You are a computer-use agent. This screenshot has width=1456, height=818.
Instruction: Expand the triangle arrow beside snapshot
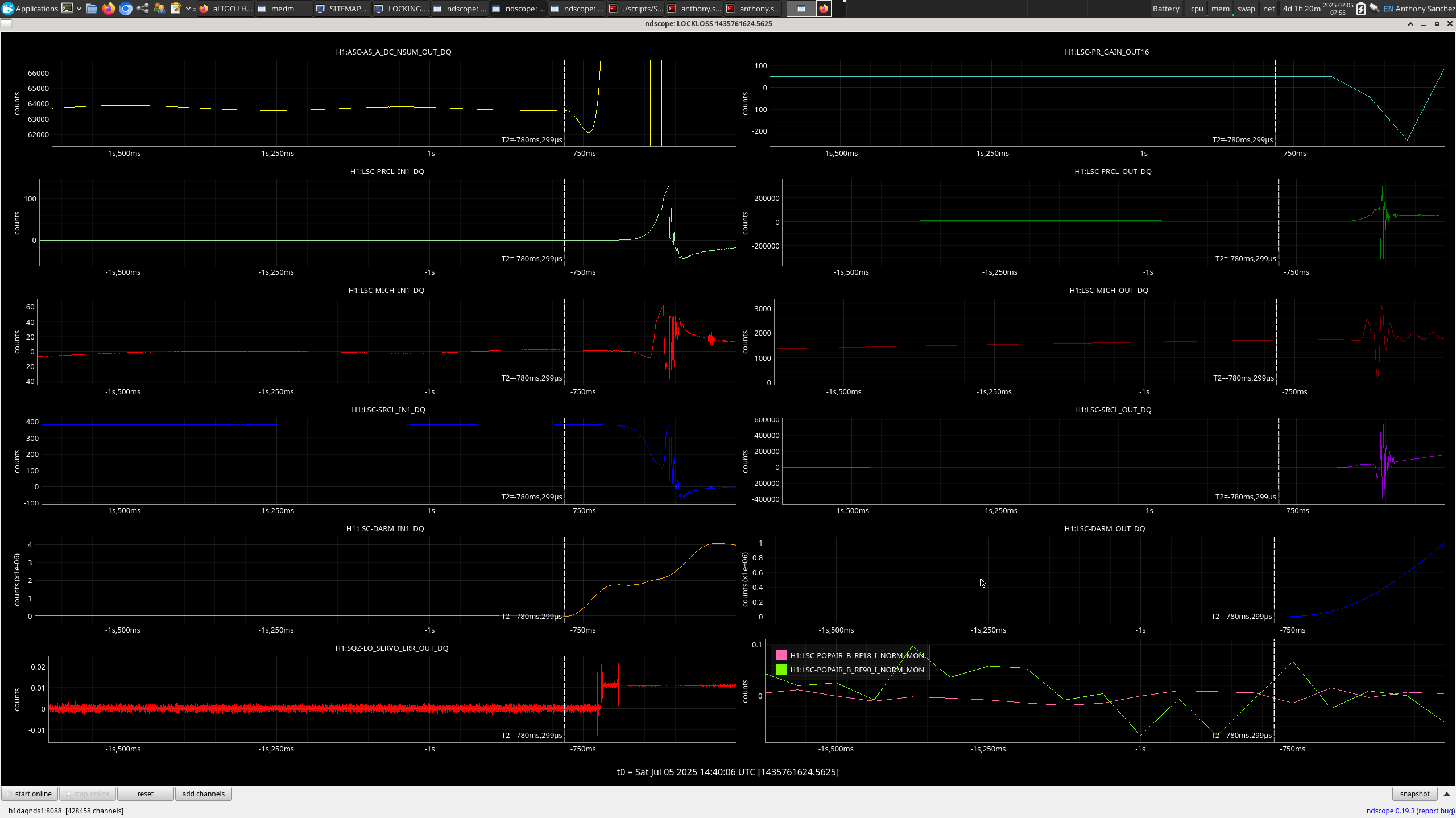pyautogui.click(x=1447, y=794)
